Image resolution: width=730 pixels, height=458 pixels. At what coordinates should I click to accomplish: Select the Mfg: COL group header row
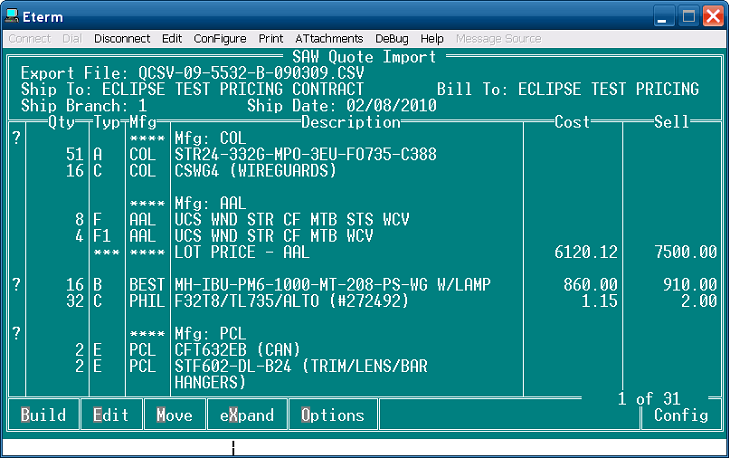[x=210, y=138]
